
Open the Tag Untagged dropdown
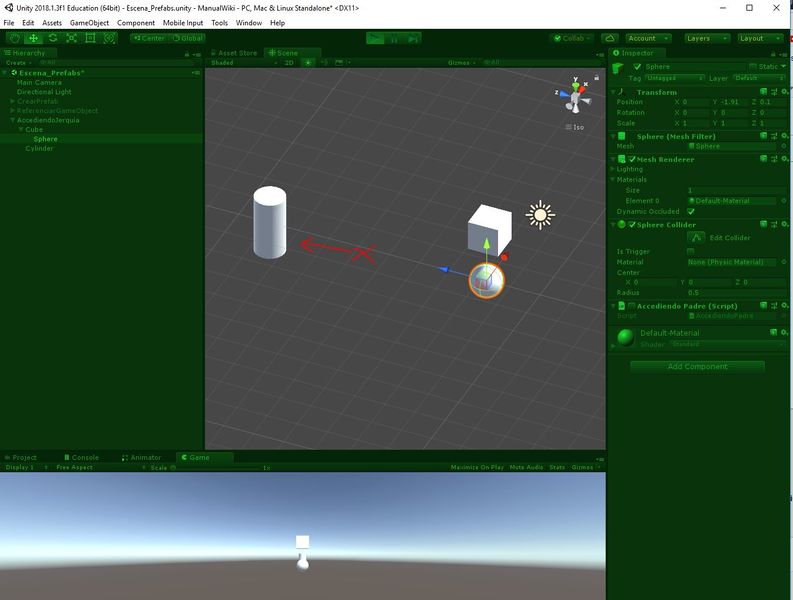point(674,78)
